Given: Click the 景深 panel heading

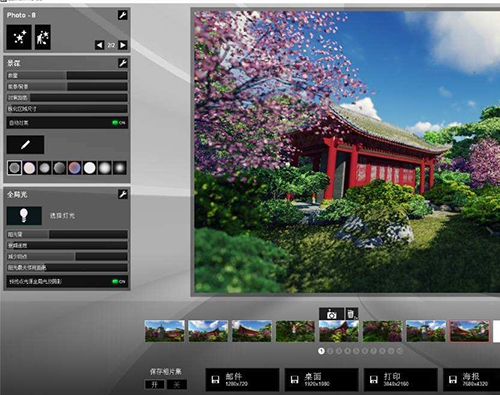Looking at the screenshot, I should pyautogui.click(x=14, y=63).
